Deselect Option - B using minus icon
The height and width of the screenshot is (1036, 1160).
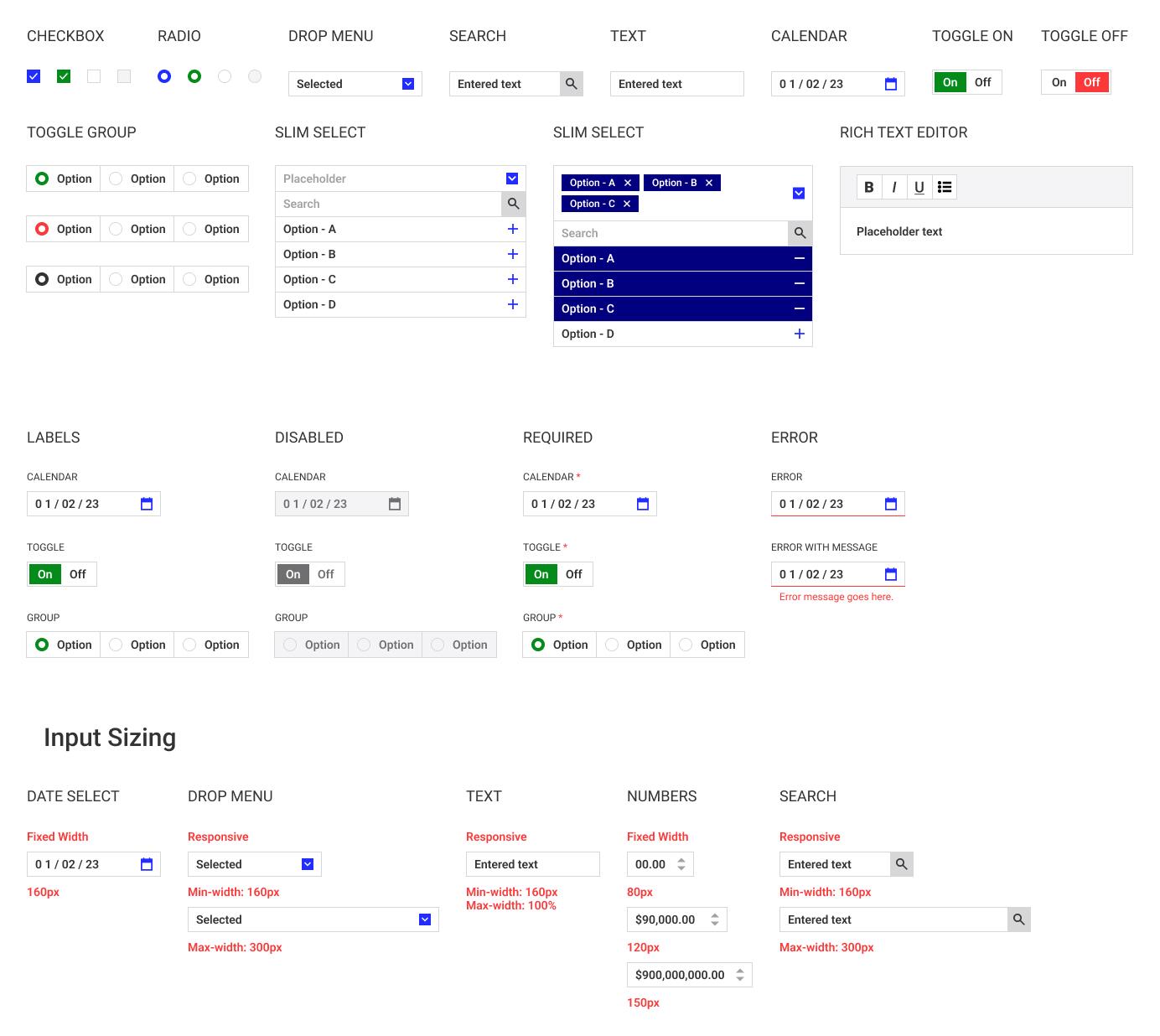[x=799, y=283]
